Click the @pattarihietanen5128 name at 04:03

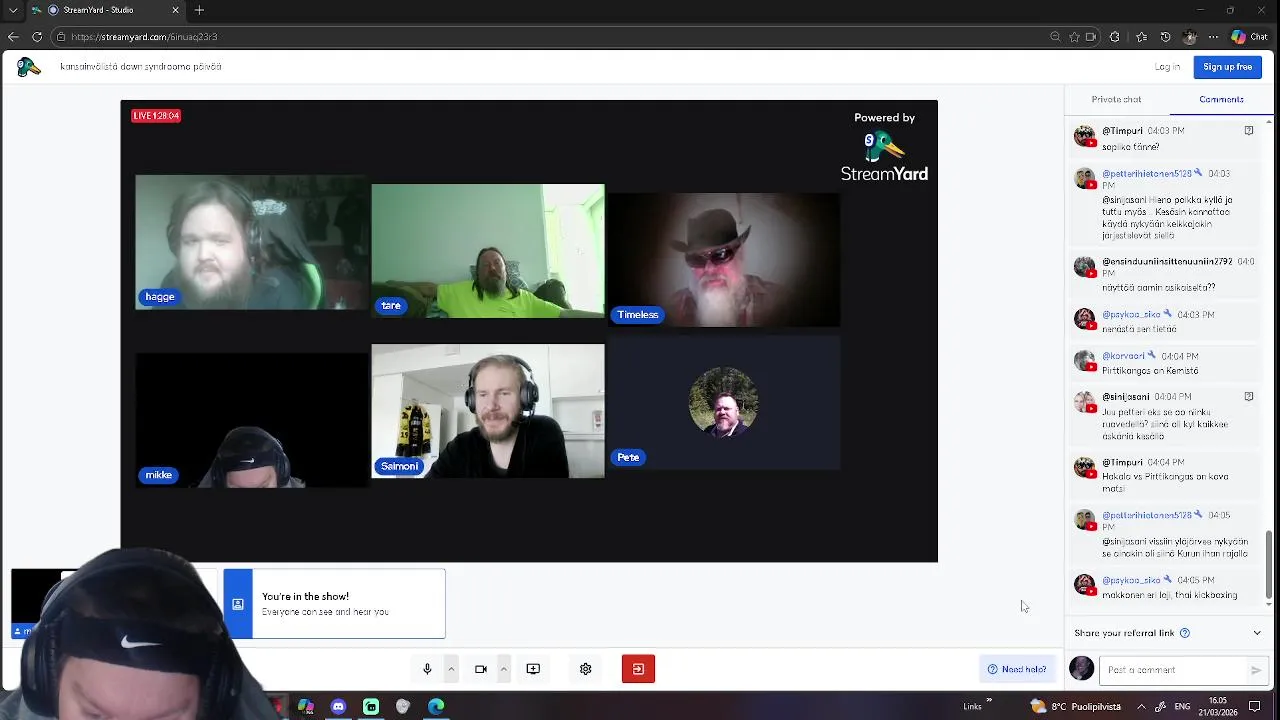point(1146,174)
